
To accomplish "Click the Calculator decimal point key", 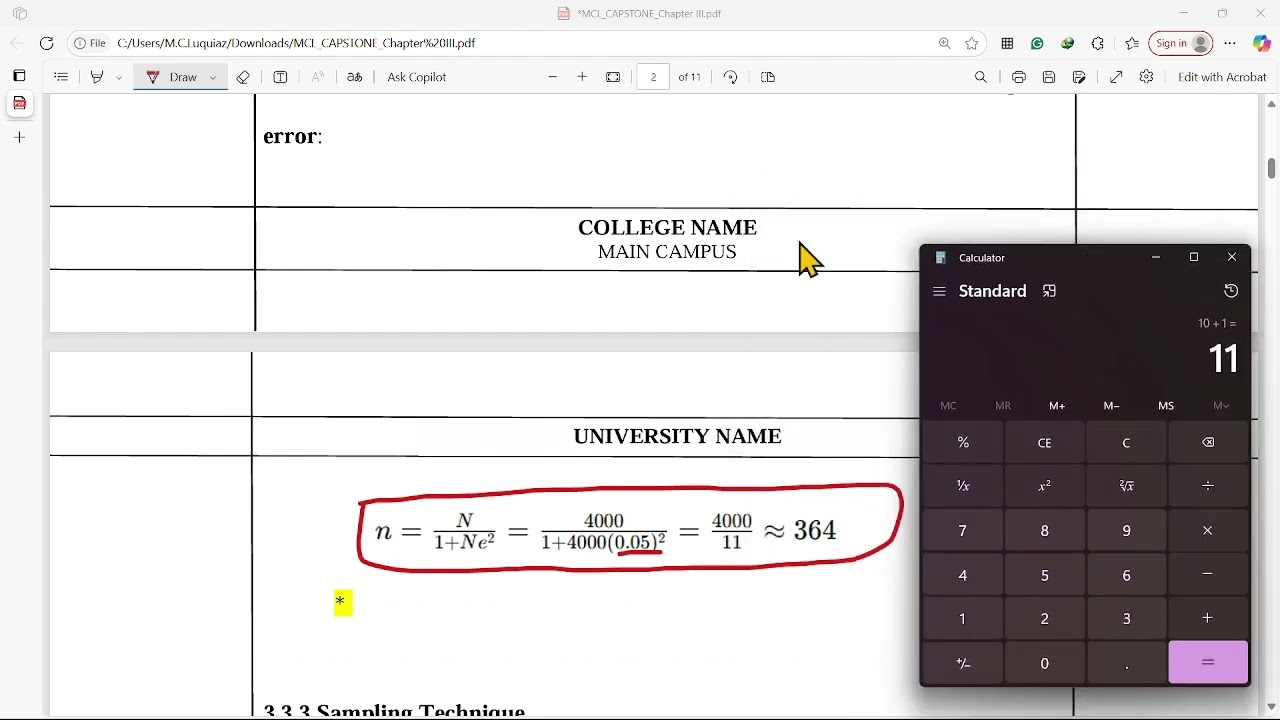I will coord(1126,663).
